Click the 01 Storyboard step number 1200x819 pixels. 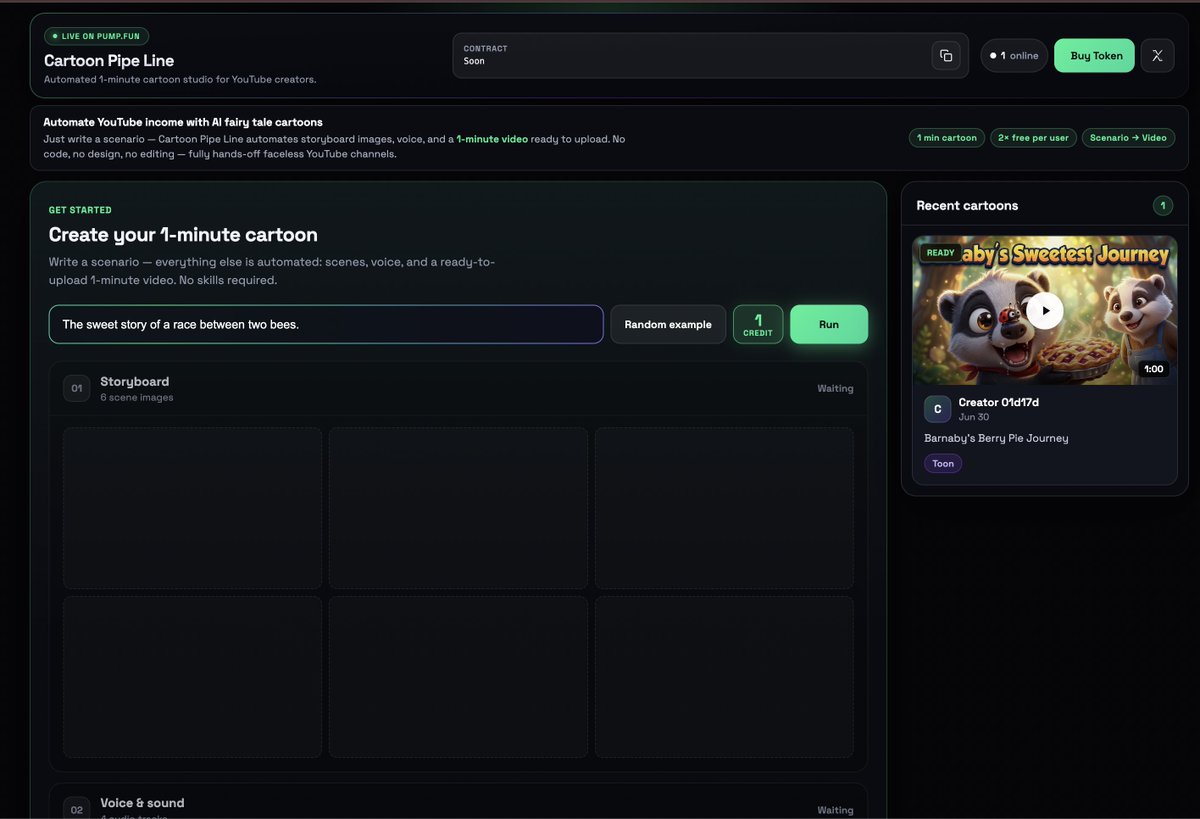coord(77,388)
